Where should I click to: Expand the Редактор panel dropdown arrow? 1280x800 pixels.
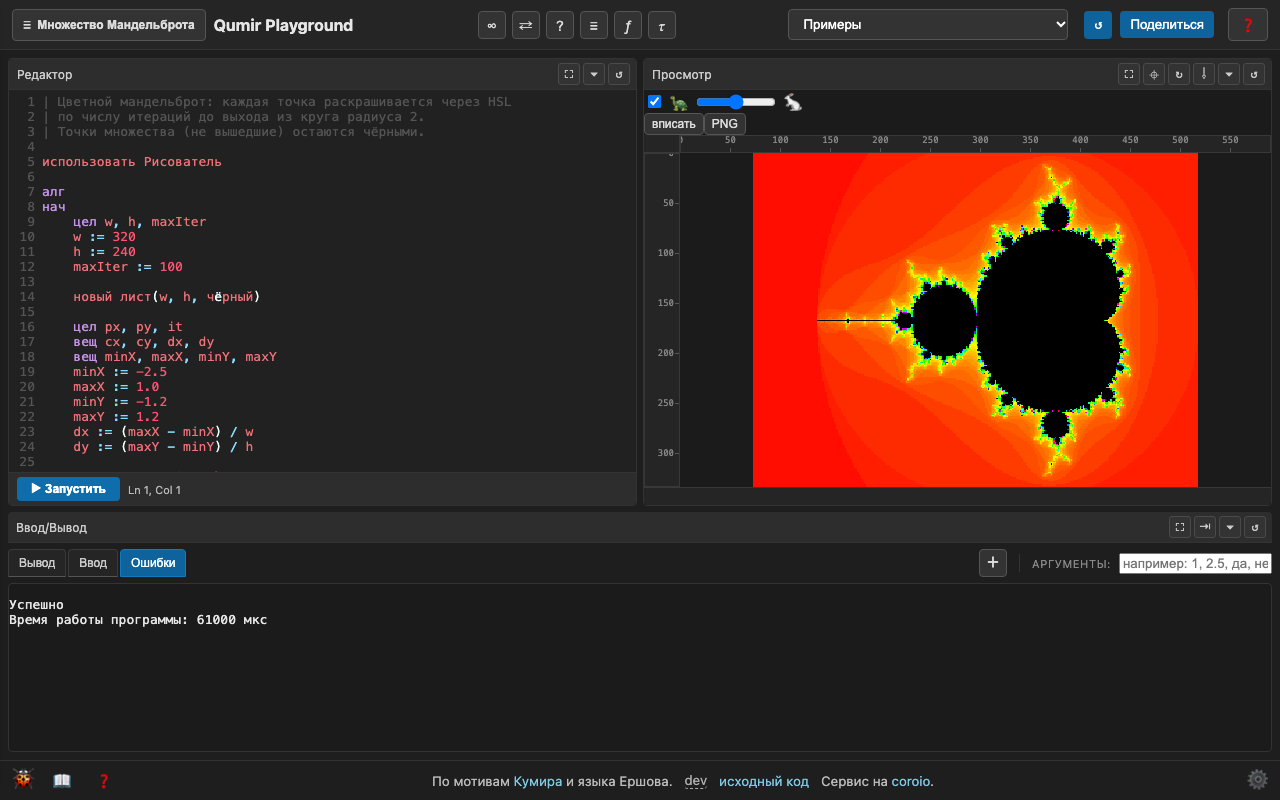pyautogui.click(x=594, y=74)
